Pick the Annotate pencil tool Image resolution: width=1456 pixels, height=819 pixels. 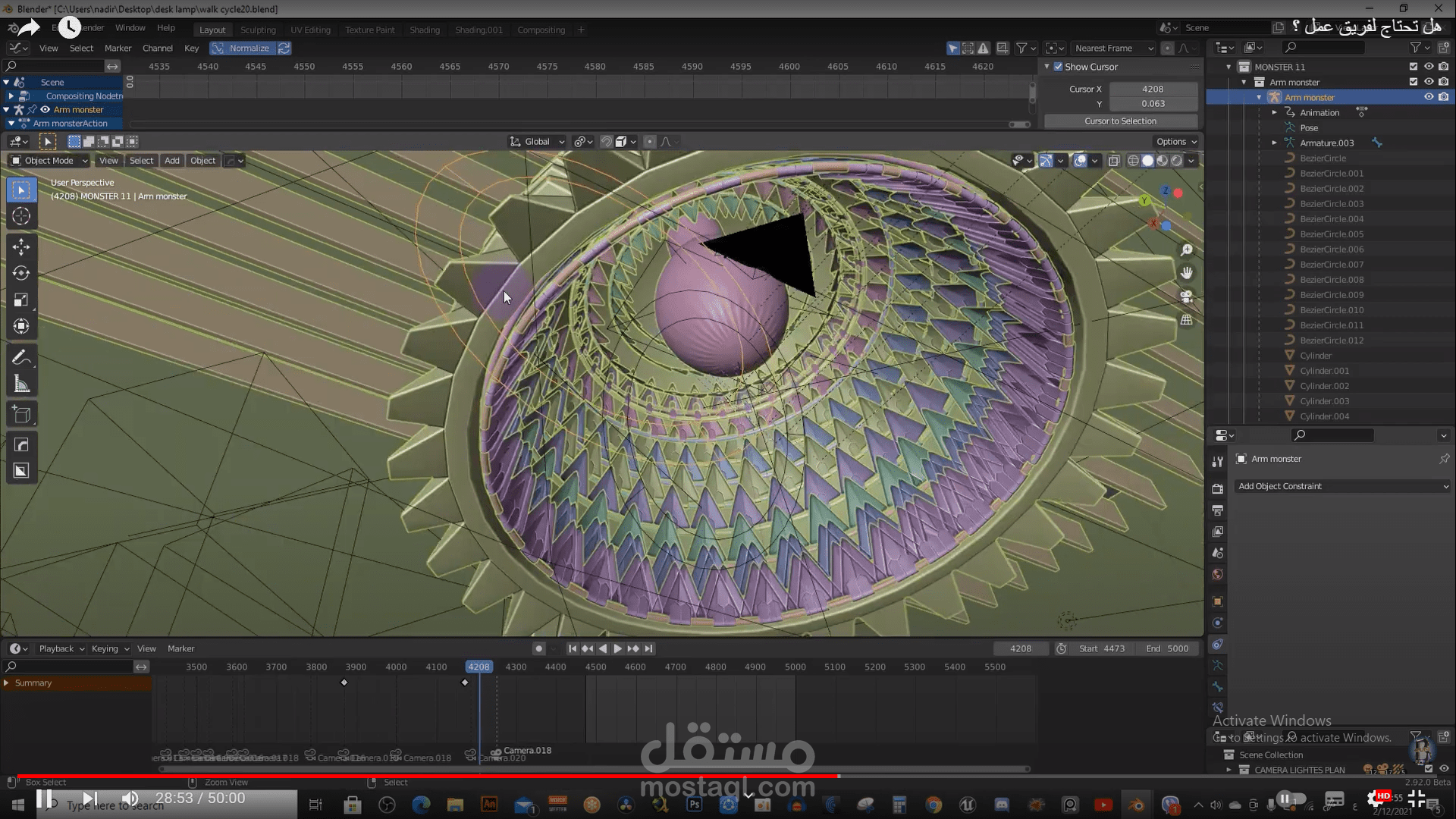pos(21,357)
